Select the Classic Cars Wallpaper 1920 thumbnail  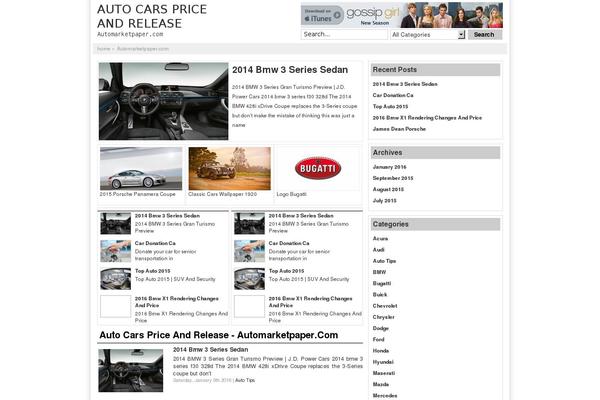point(230,168)
